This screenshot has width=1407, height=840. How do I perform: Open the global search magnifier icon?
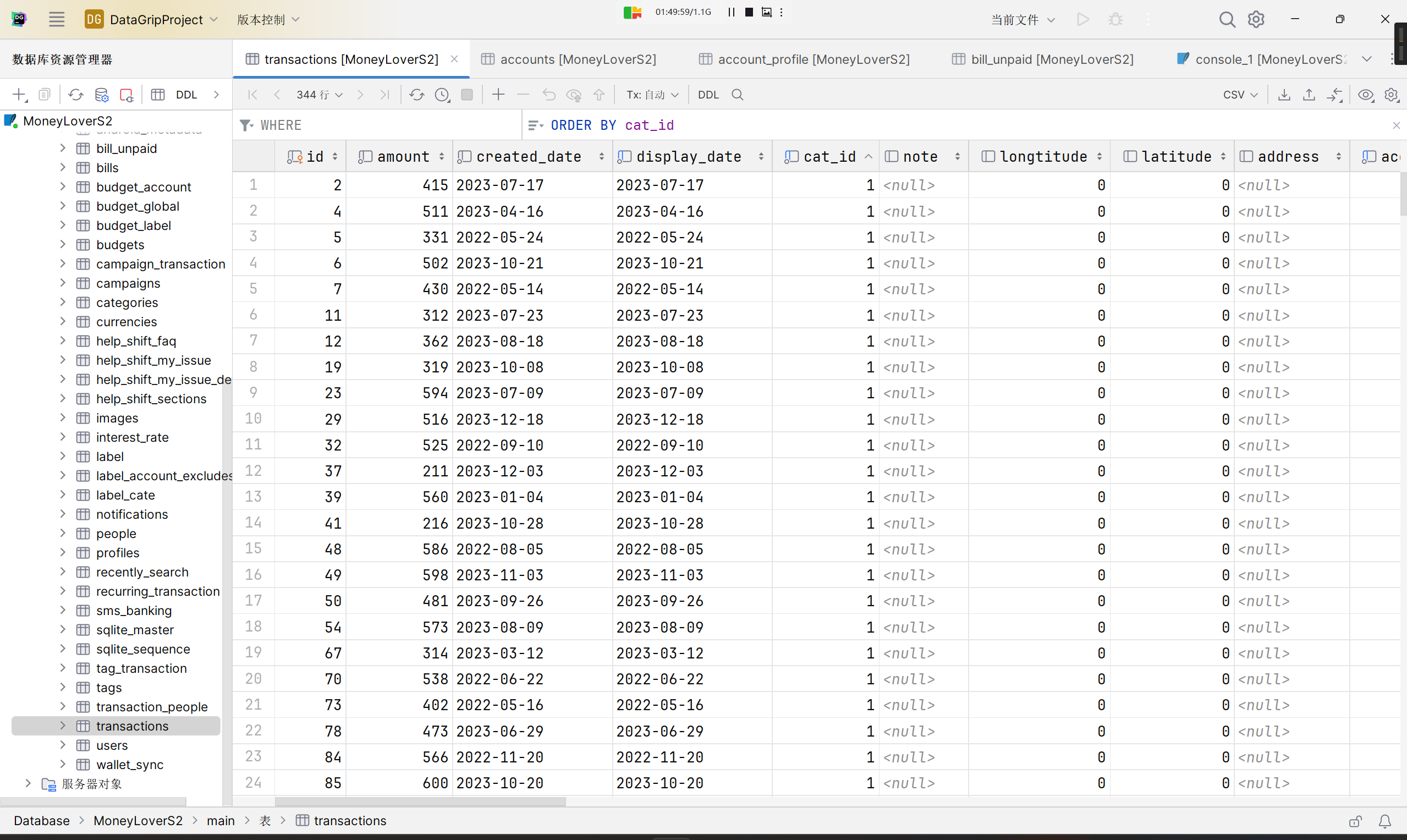(x=1227, y=20)
